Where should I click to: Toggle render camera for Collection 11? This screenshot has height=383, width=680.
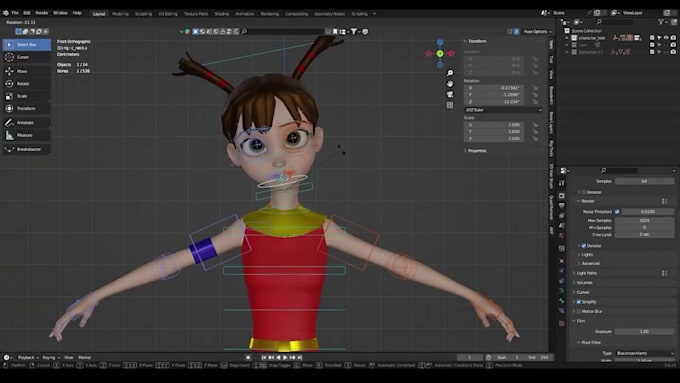673,52
